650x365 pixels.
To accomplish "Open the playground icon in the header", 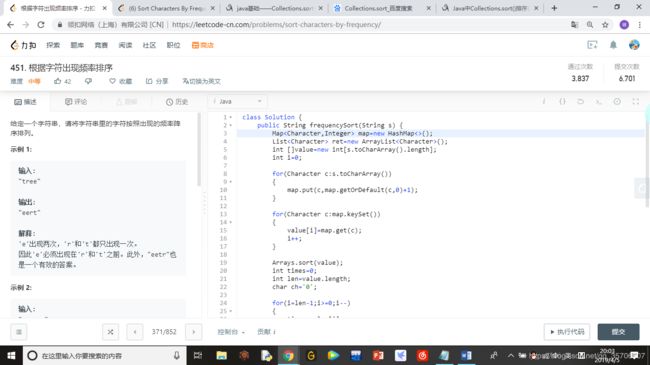I will point(592,45).
